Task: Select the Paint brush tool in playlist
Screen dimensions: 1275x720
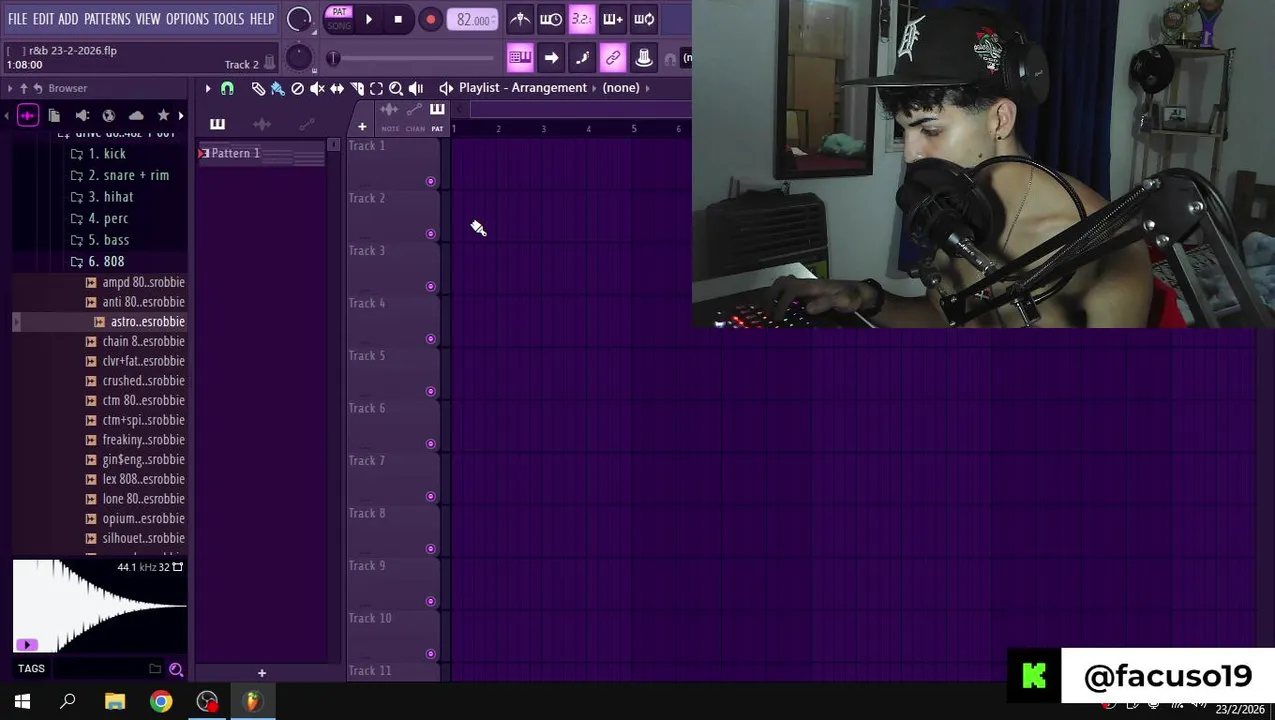Action: pos(278,88)
